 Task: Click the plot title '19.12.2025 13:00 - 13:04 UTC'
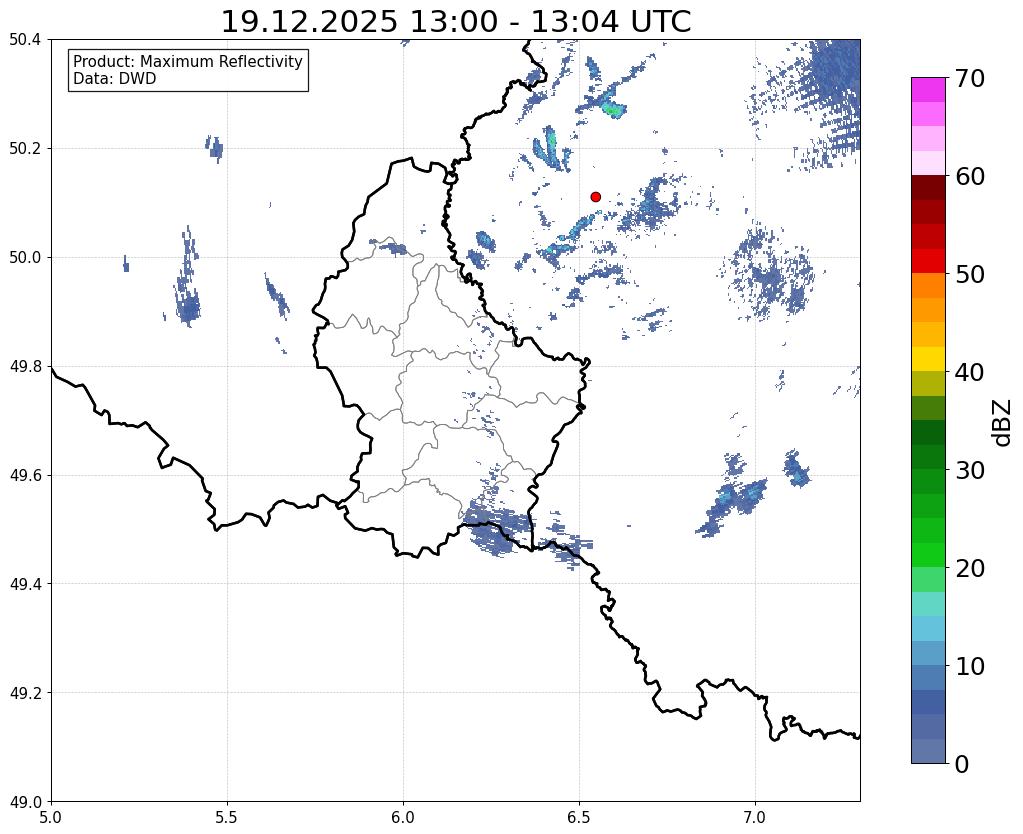(x=455, y=22)
